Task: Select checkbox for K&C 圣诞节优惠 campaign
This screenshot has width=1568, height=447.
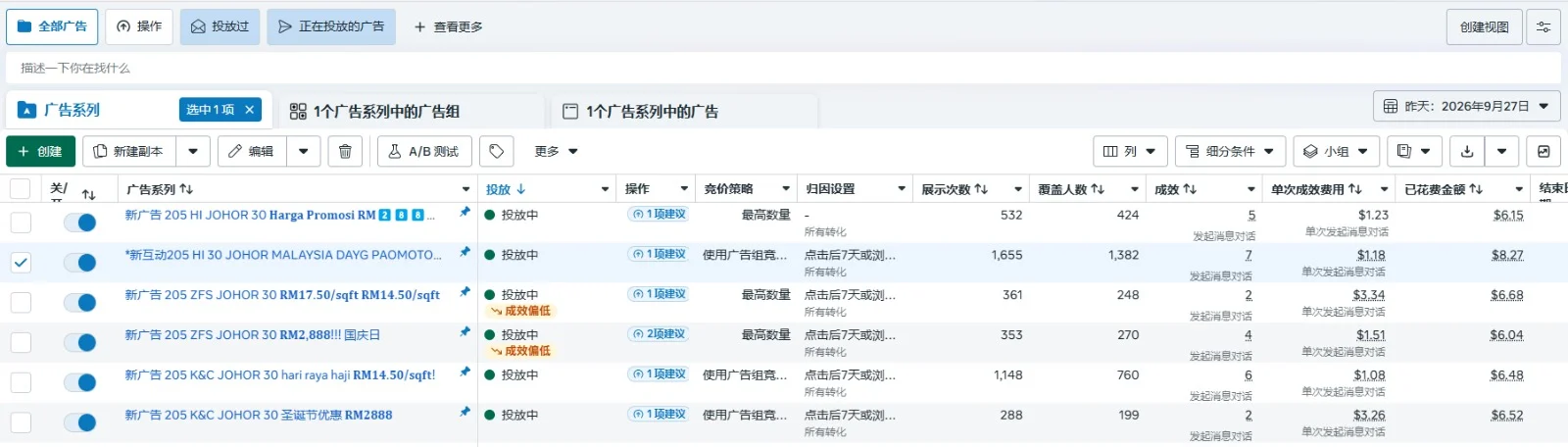Action: point(21,422)
